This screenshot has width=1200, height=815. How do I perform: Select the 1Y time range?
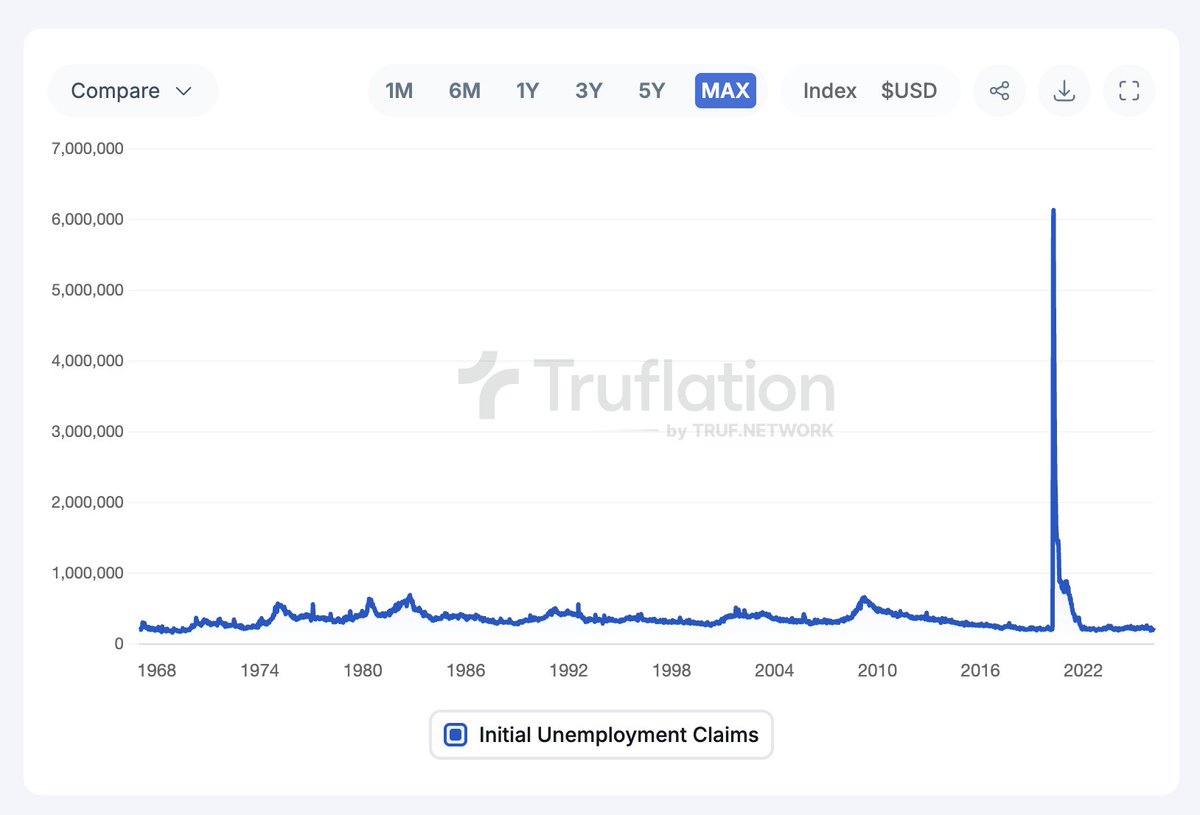pyautogui.click(x=527, y=90)
